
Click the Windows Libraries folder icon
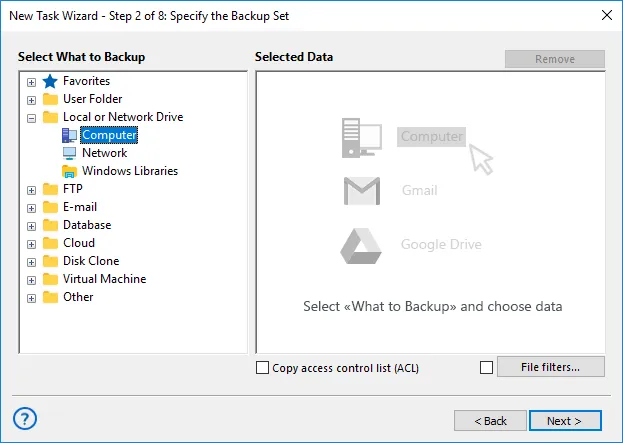tap(69, 171)
